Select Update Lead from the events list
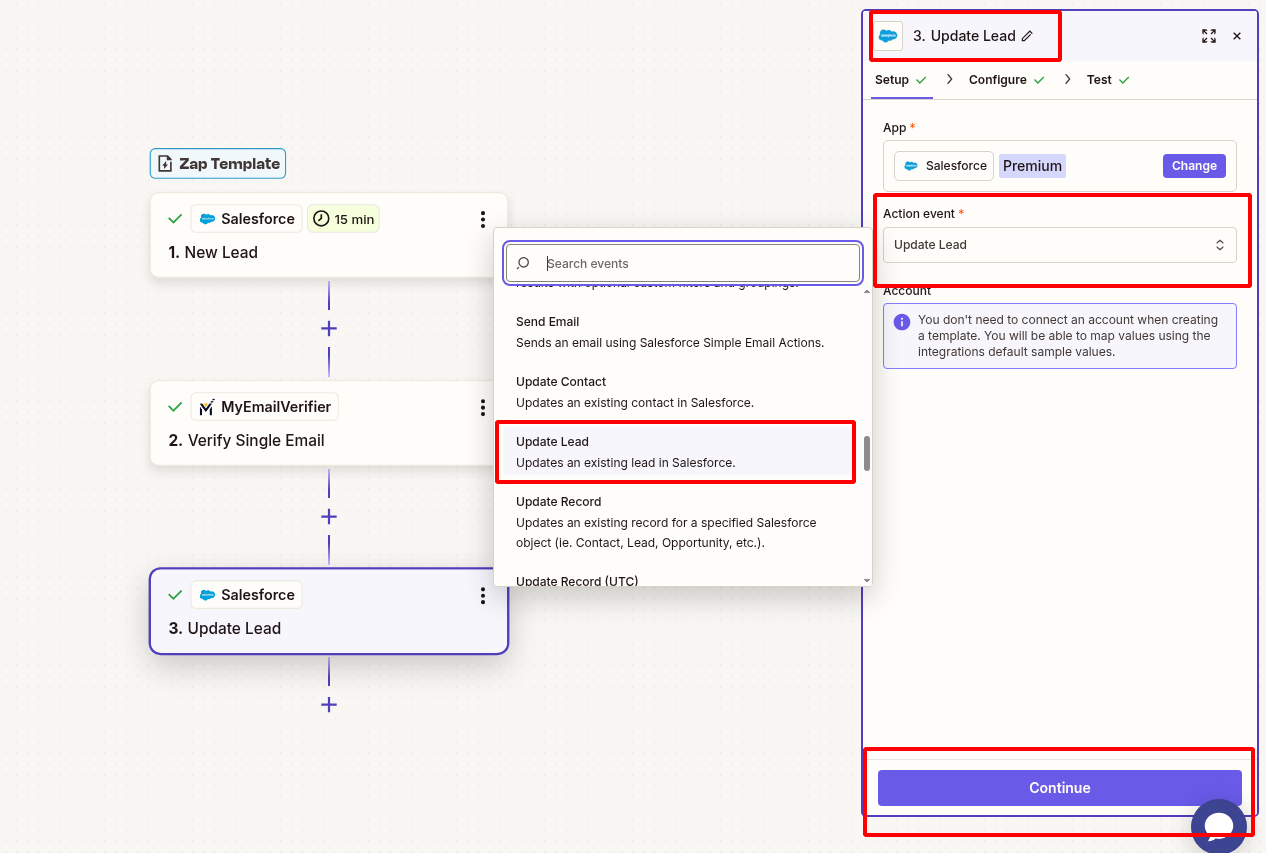 [675, 451]
